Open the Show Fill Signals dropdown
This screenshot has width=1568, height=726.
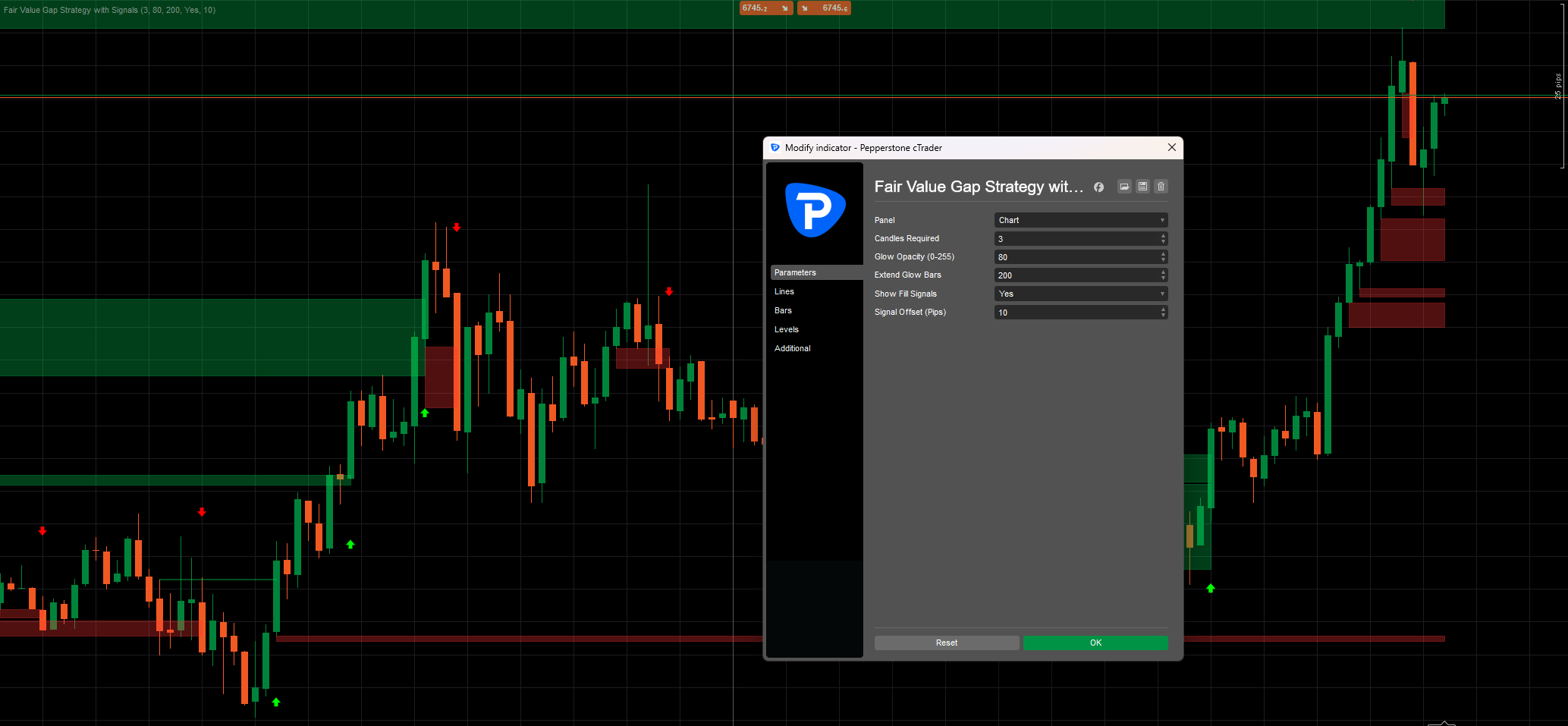click(1080, 294)
